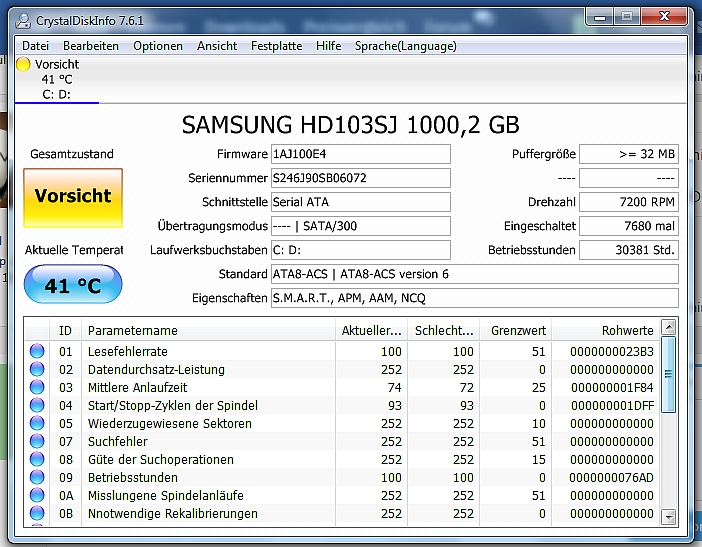The height and width of the screenshot is (547, 702).
Task: Click the Eigenschaften field with S.M.A.R.T.
Action: pyautogui.click(x=475, y=298)
